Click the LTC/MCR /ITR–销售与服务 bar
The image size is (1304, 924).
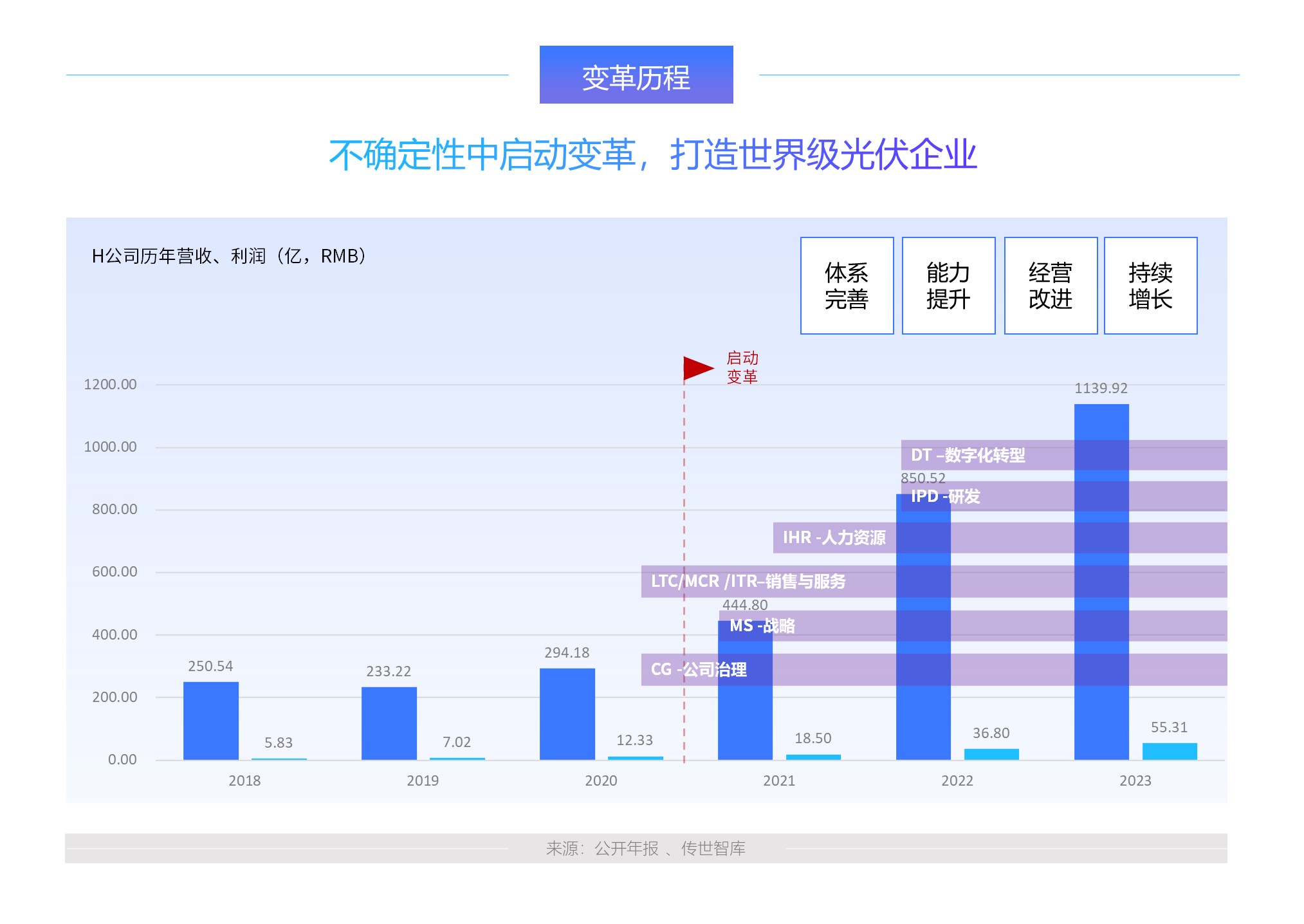pos(934,581)
